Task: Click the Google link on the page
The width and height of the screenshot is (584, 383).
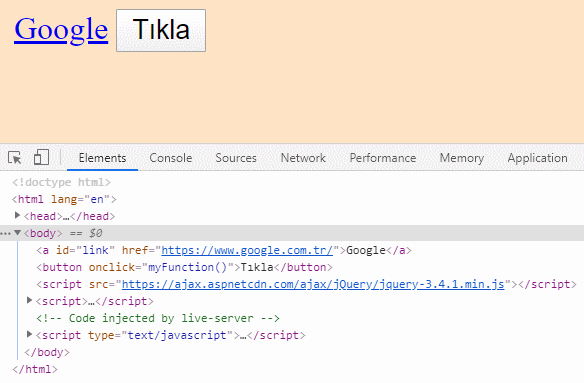Action: [x=61, y=30]
